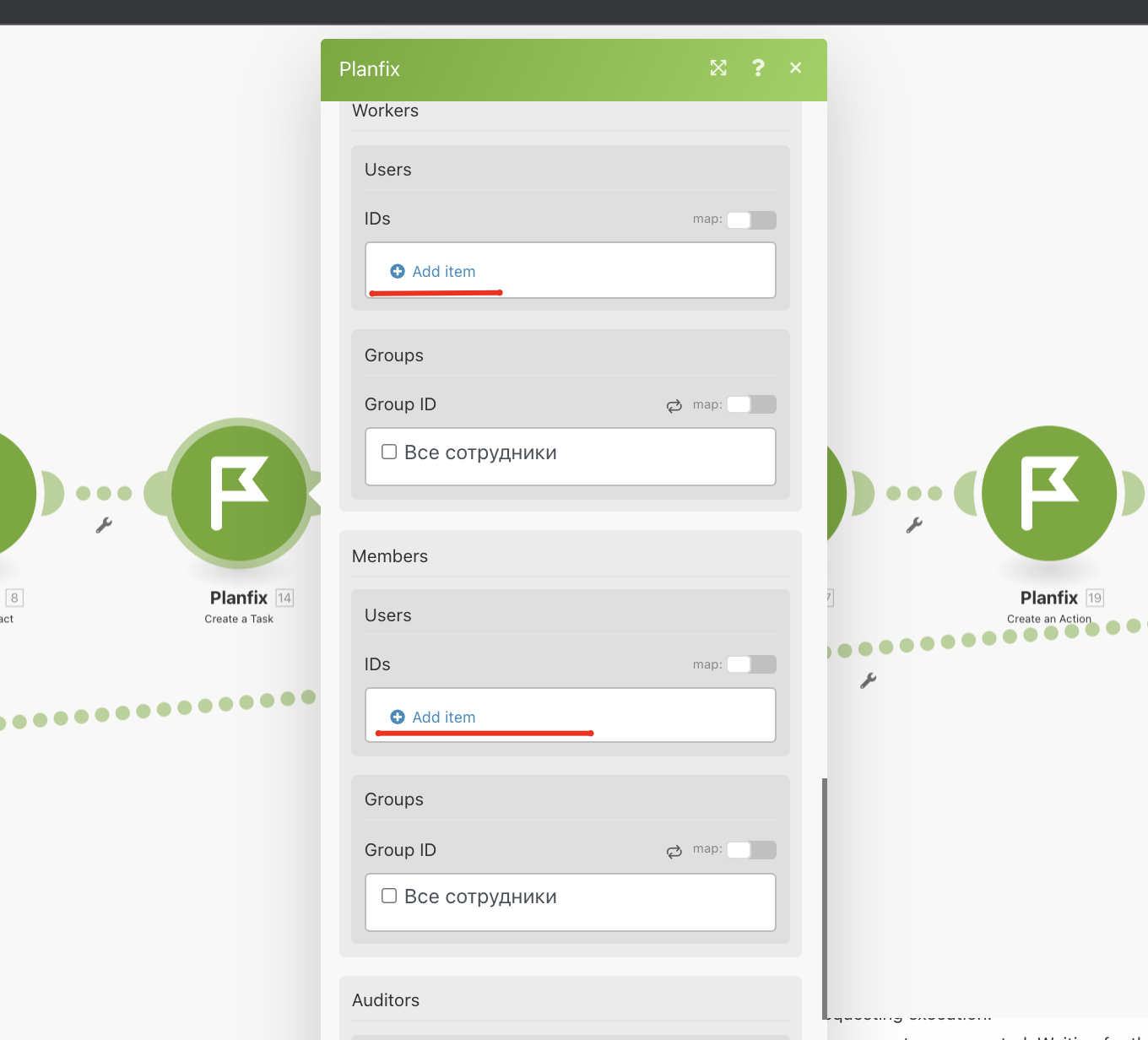Toggle map switch for Workers Users IDs
The width and height of the screenshot is (1148, 1040).
pyautogui.click(x=751, y=220)
